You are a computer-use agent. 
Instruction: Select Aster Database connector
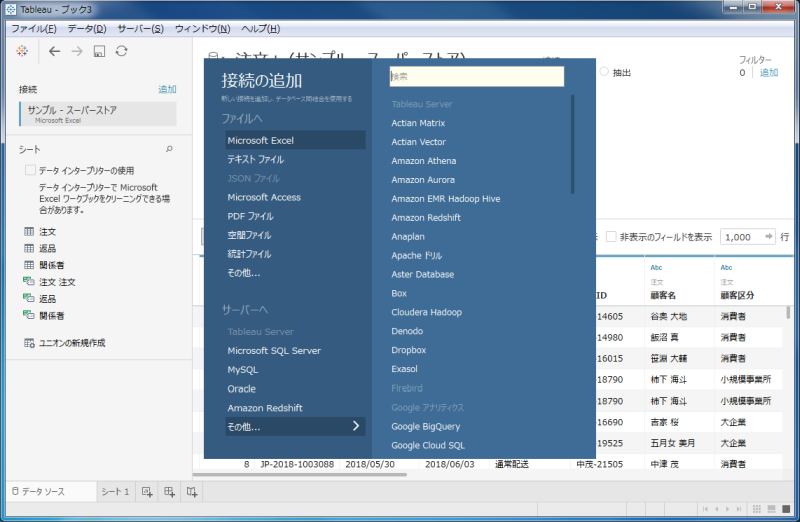pos(422,274)
